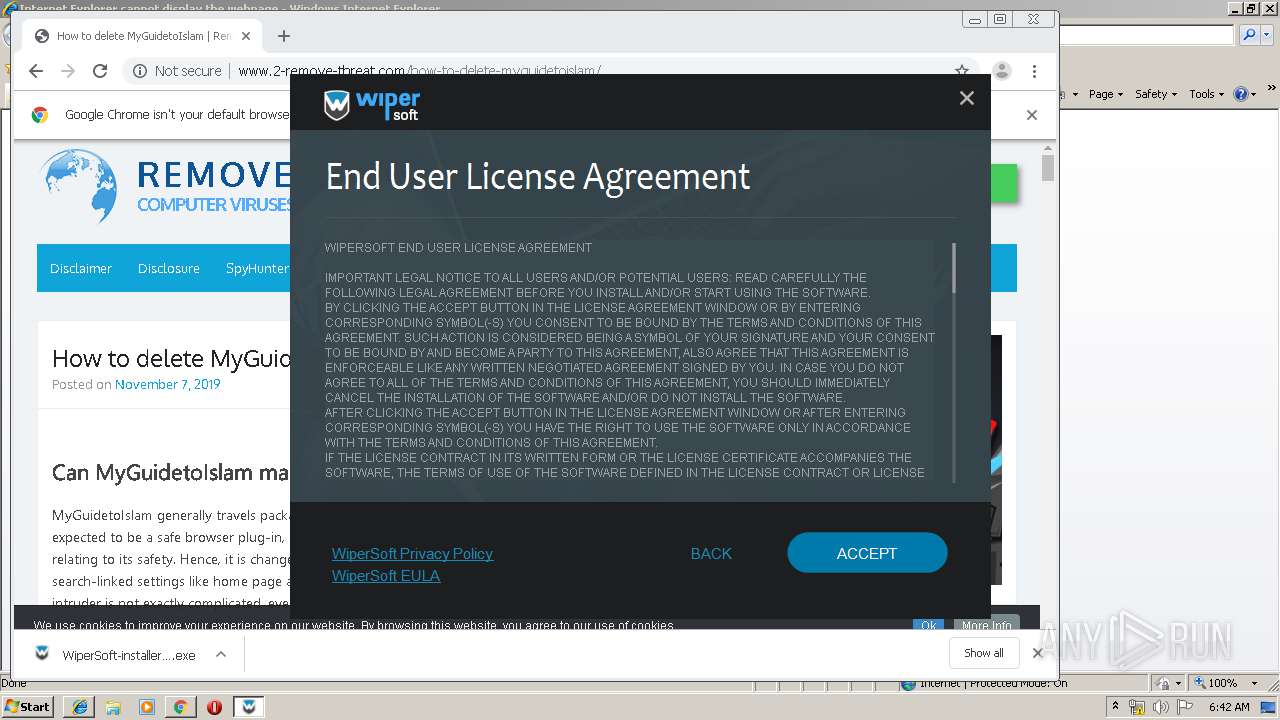The height and width of the screenshot is (720, 1280).
Task: Show hidden system tray icons
Action: tap(1116, 706)
